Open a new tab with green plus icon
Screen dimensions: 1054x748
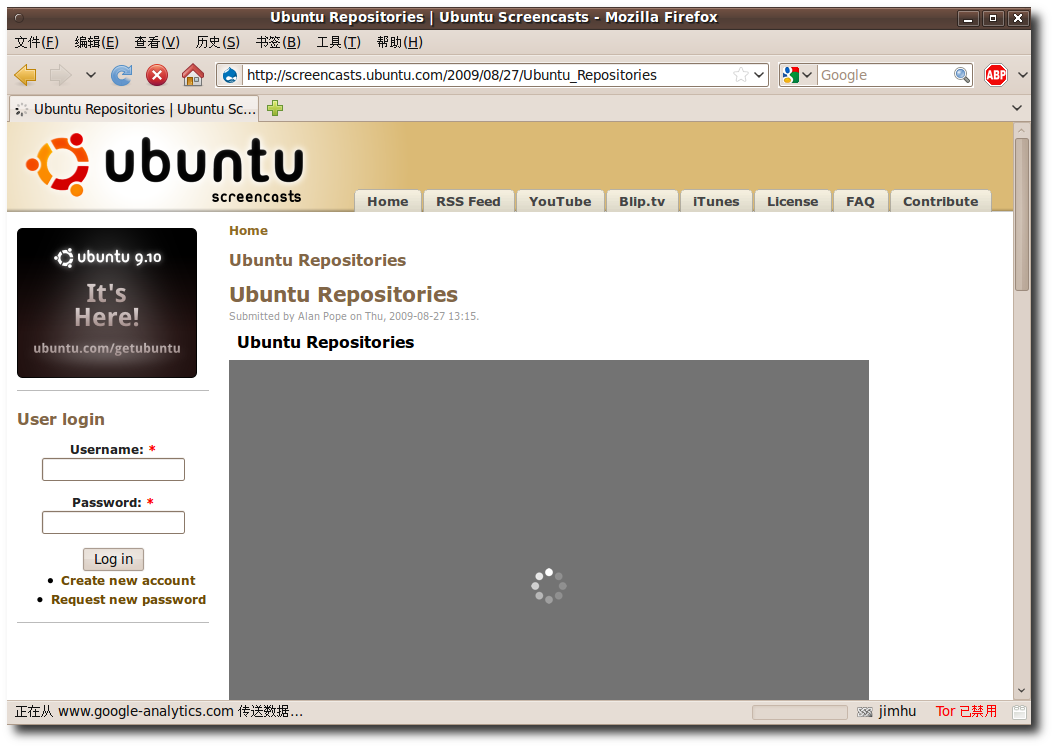click(x=275, y=108)
